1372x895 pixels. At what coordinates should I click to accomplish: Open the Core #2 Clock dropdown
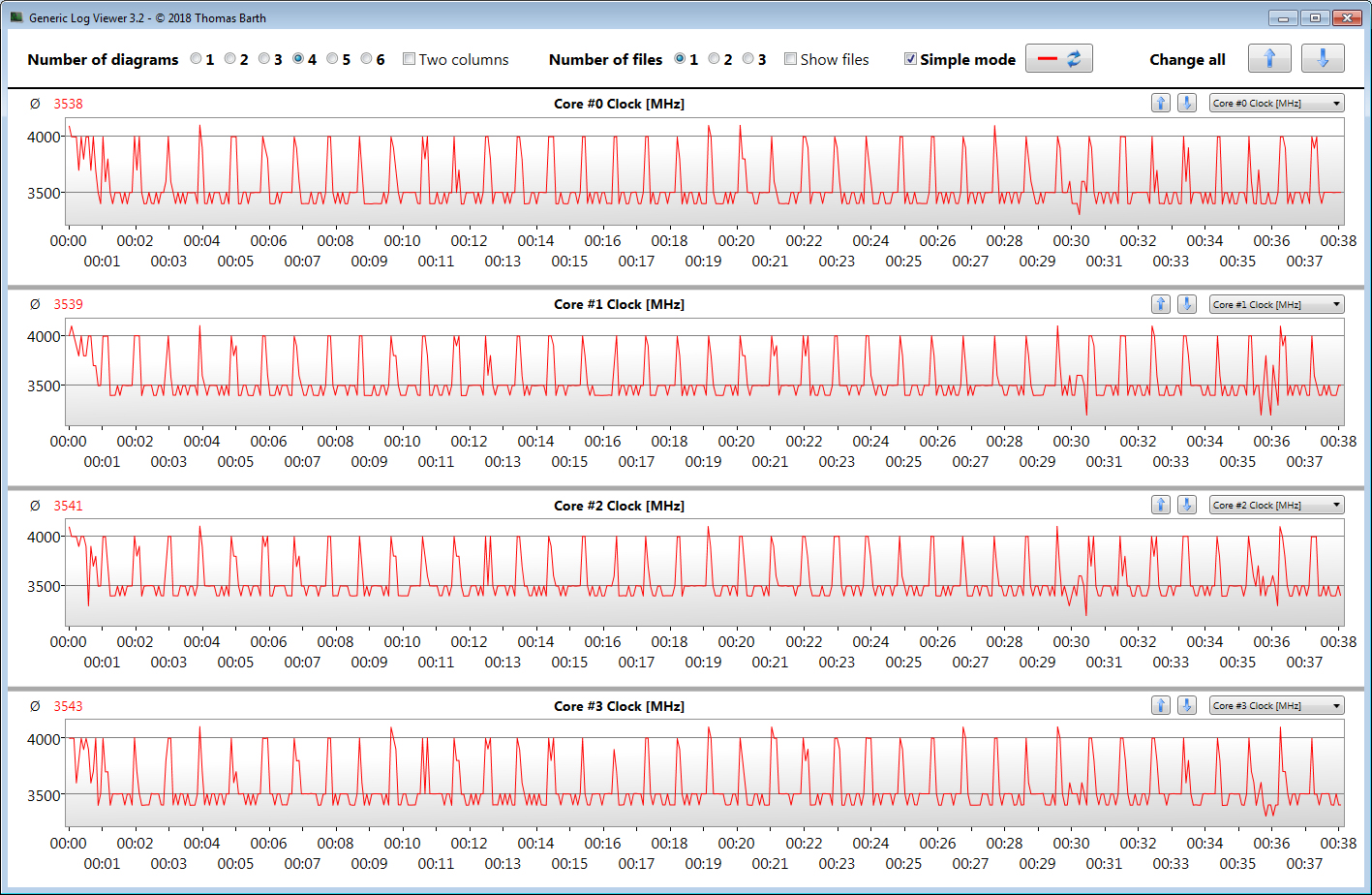(1276, 505)
